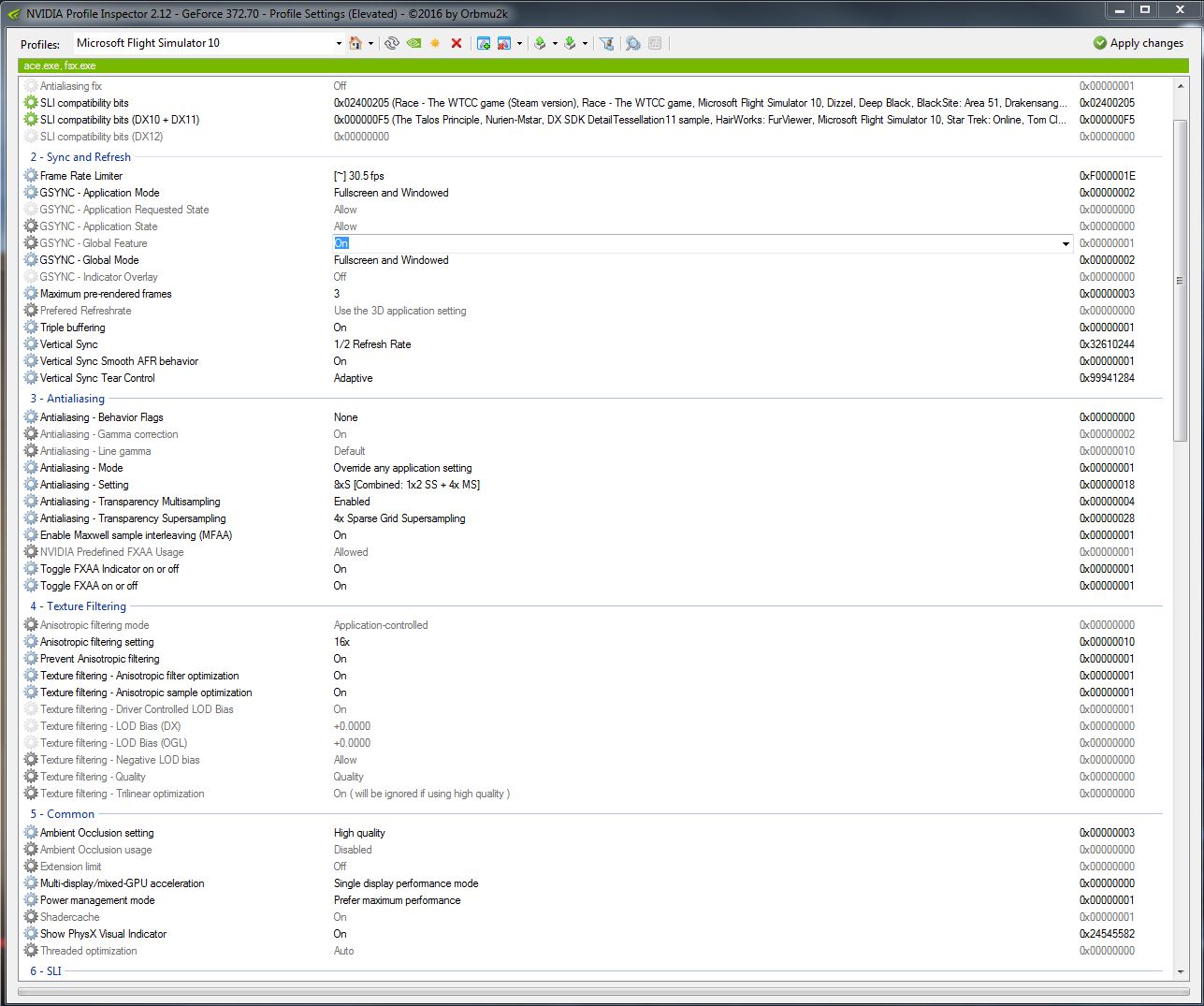Screen dimensions: 1204x1006
Task: Select 'Prevent Anisotropic filtering' row
Action: pyautogui.click(x=593, y=659)
